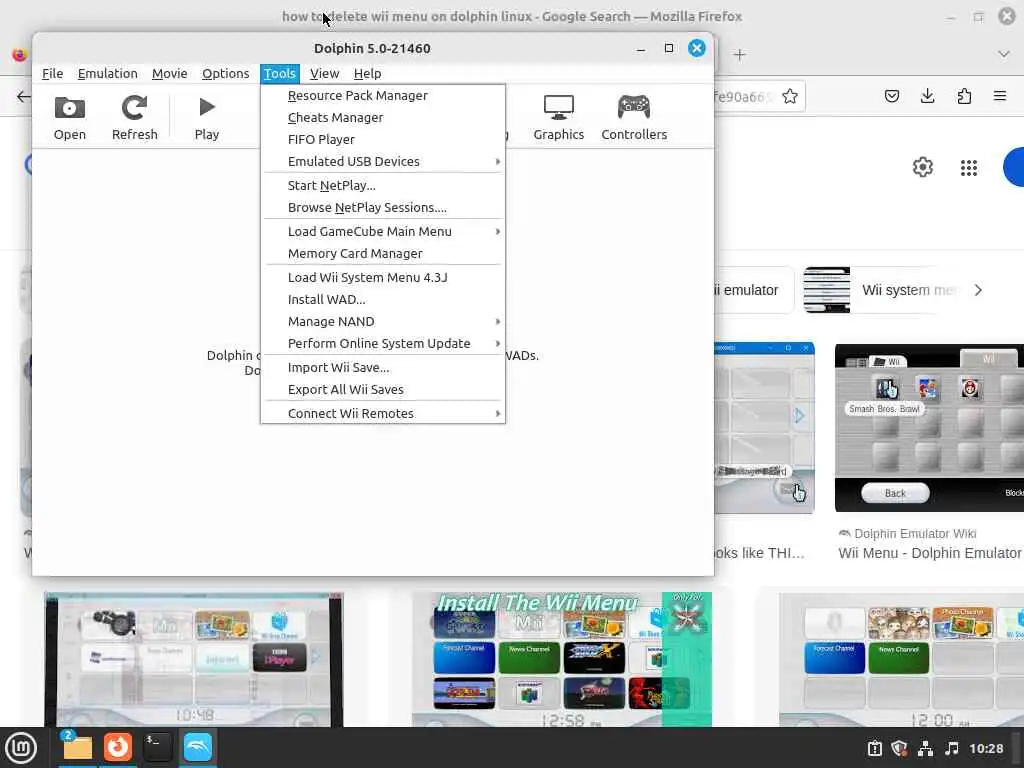Open Google settings gear icon
The width and height of the screenshot is (1024, 768).
922,167
